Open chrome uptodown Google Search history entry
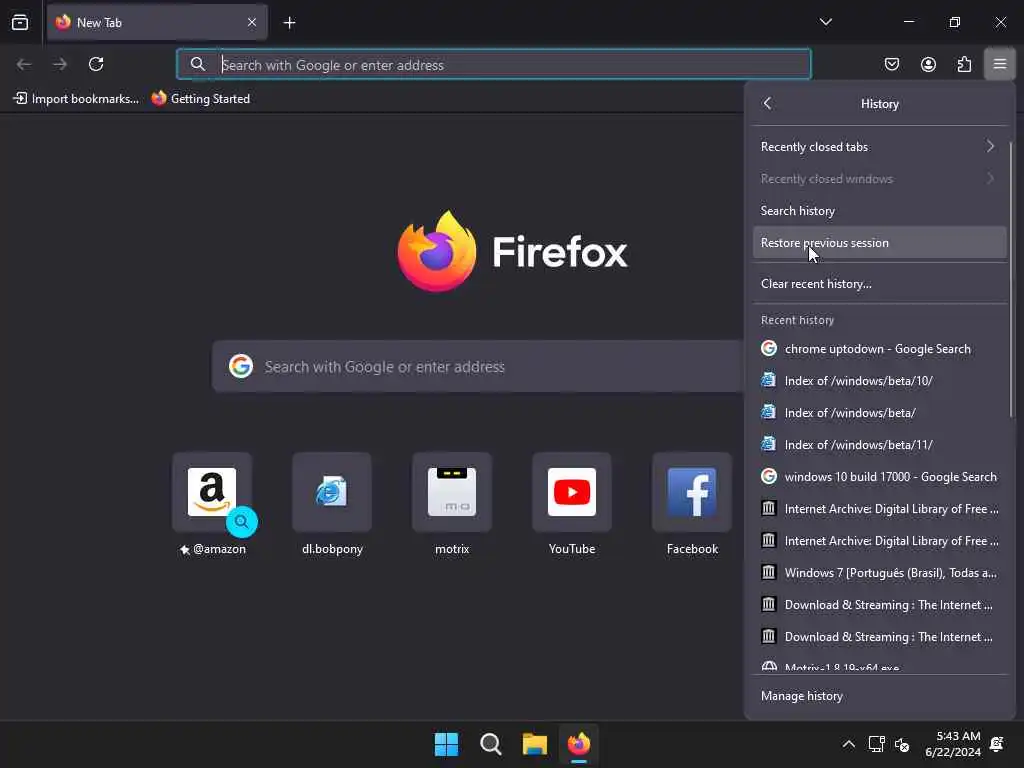Viewport: 1024px width, 768px height. [x=879, y=349]
